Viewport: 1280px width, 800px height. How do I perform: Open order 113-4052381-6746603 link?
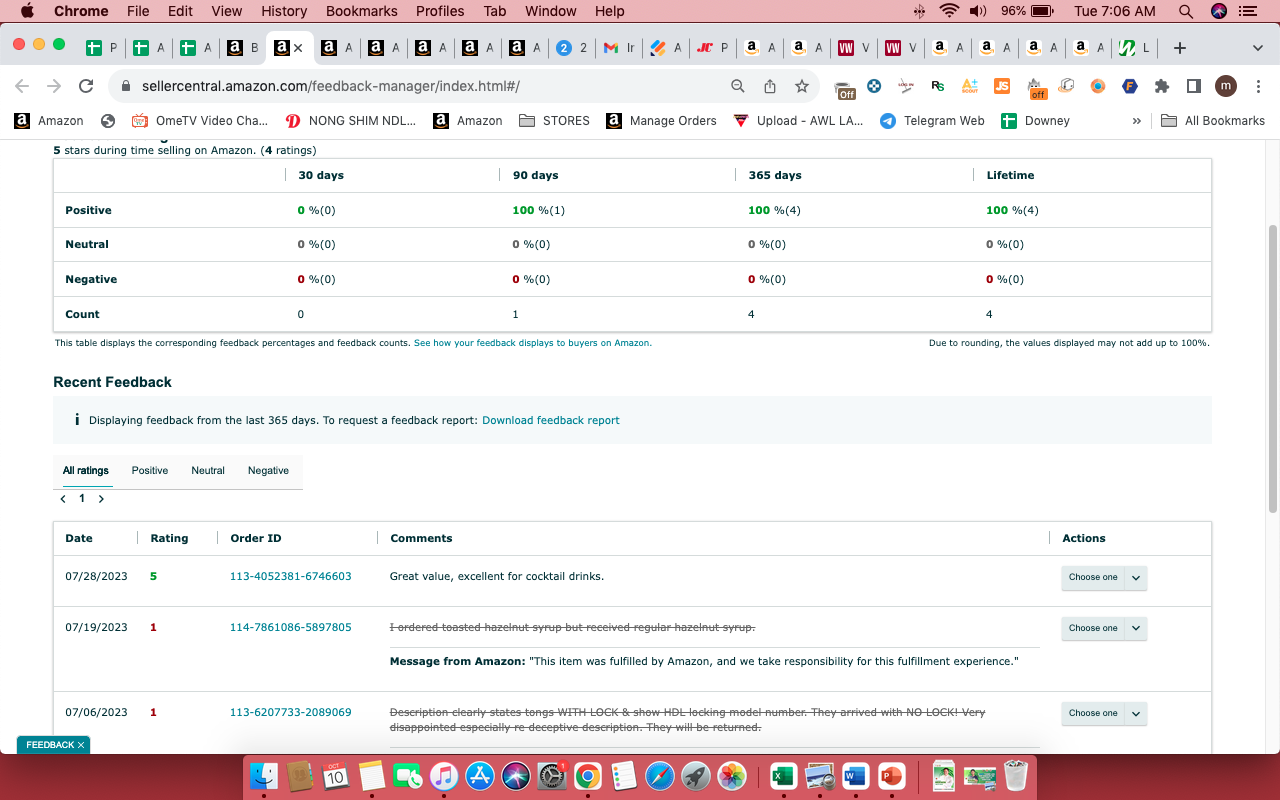pyautogui.click(x=291, y=576)
